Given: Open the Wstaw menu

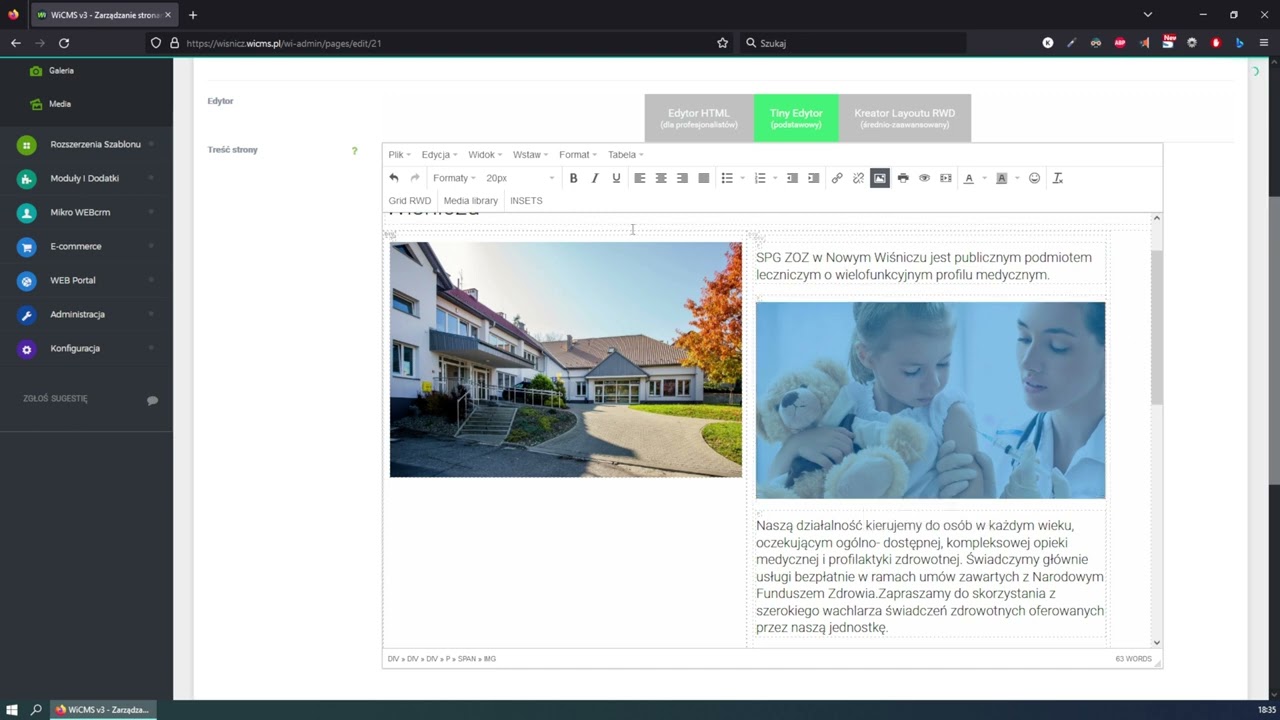Looking at the screenshot, I should tap(530, 155).
